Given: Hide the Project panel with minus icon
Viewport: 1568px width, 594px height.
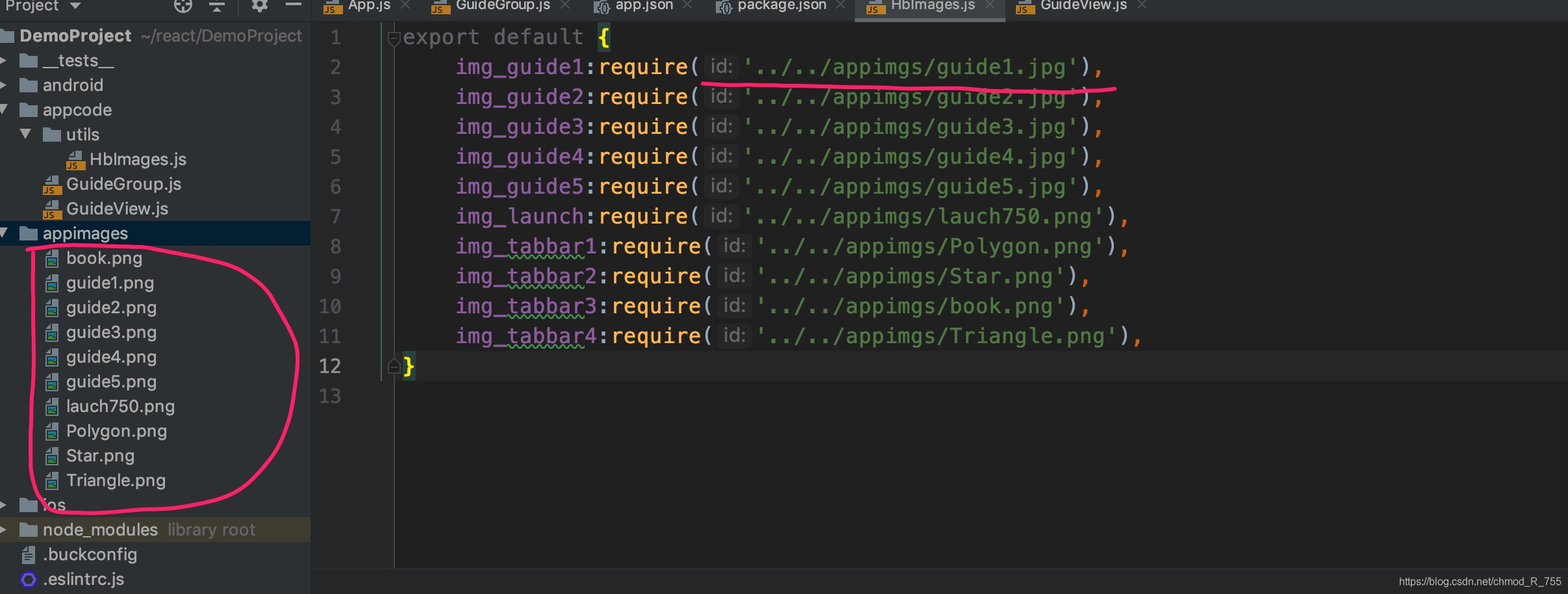Looking at the screenshot, I should (294, 5).
